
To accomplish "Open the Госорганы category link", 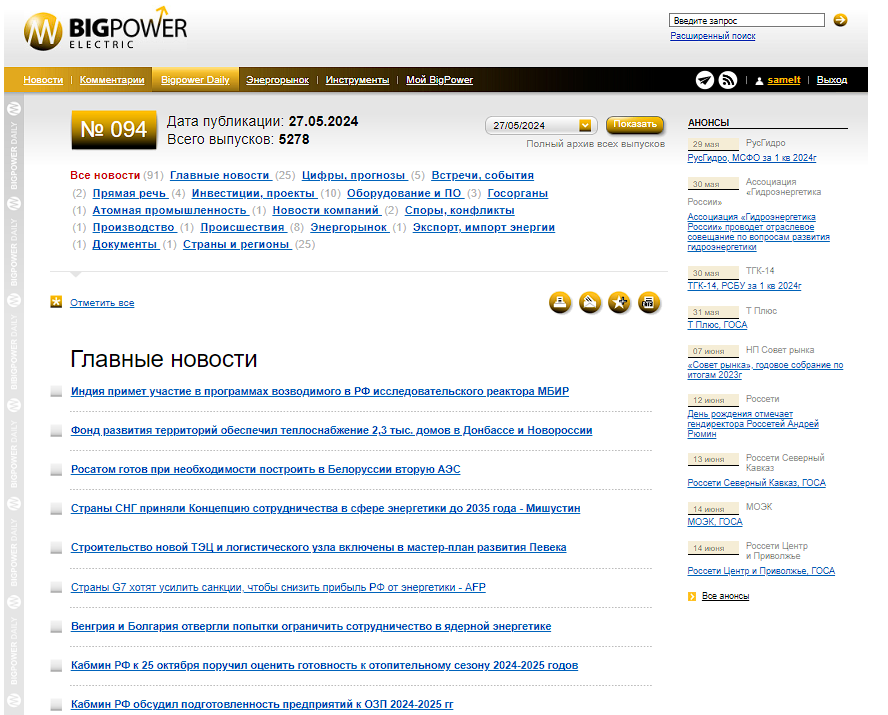I will pyautogui.click(x=518, y=193).
